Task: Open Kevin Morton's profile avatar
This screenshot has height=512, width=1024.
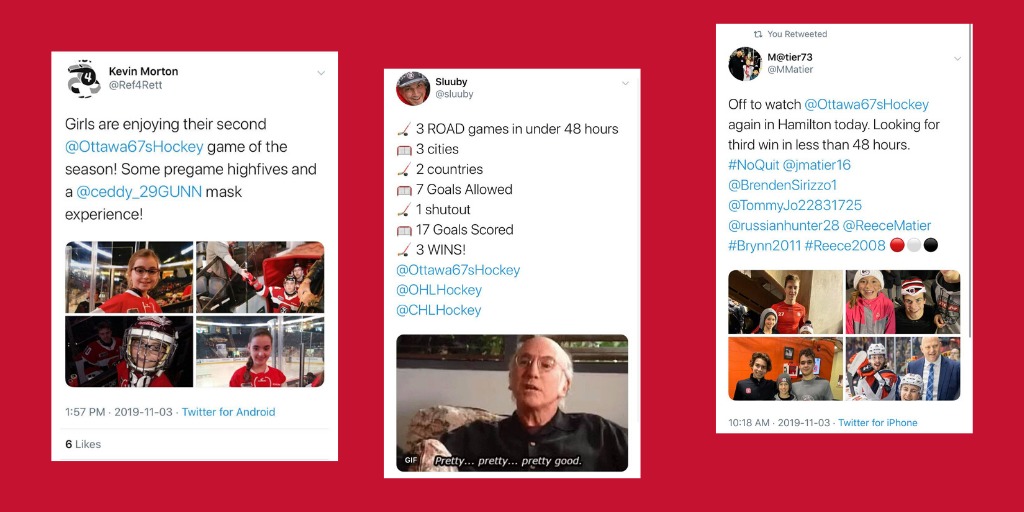Action: click(84, 79)
